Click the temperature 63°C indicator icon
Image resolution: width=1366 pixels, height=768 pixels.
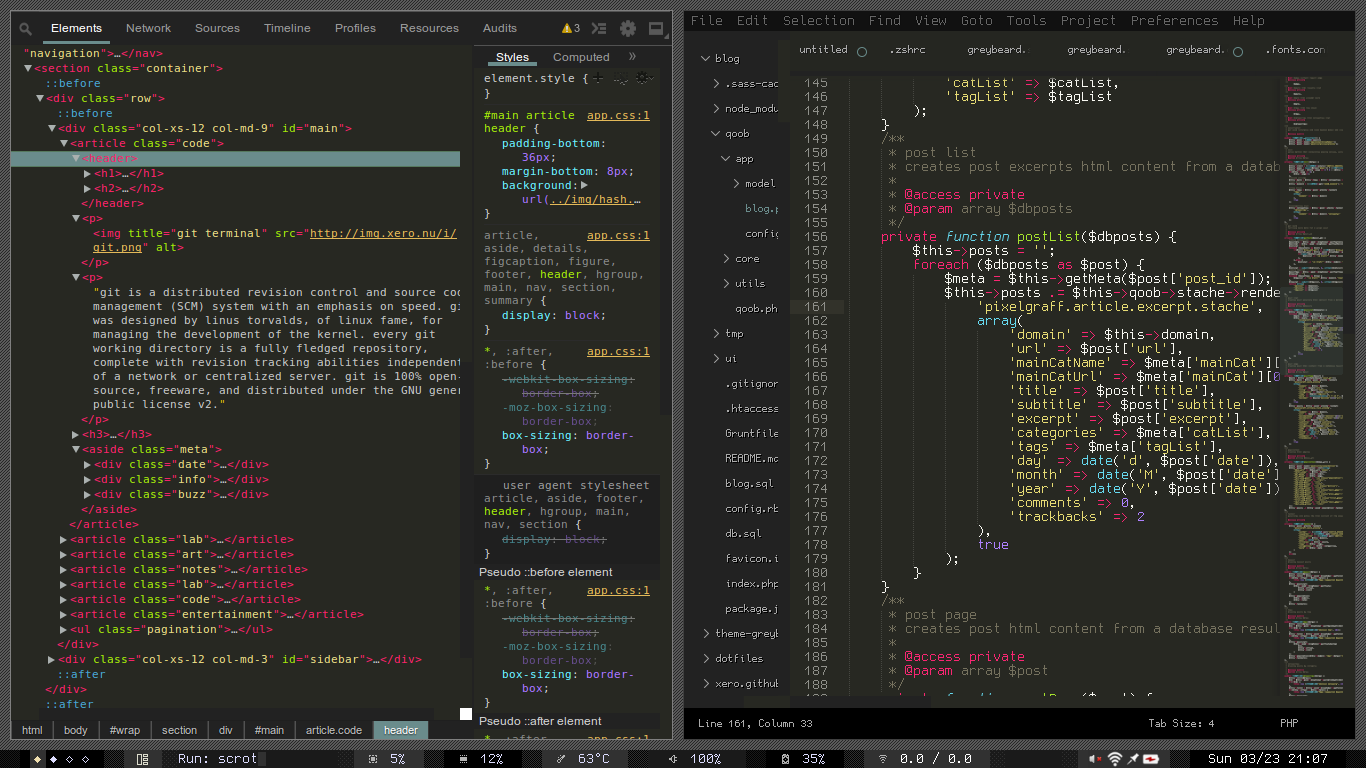click(561, 759)
